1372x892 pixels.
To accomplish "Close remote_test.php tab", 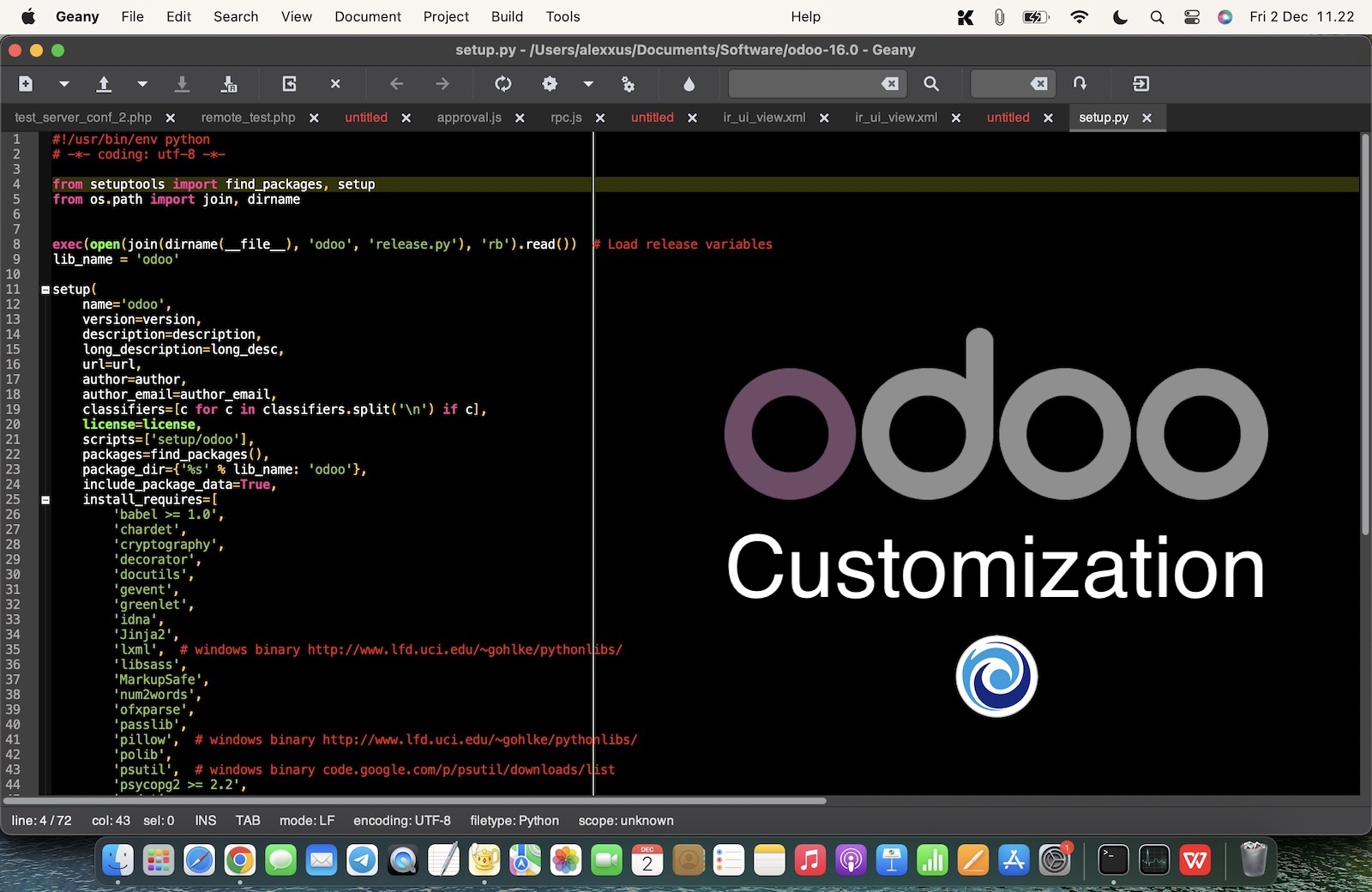I will point(314,118).
